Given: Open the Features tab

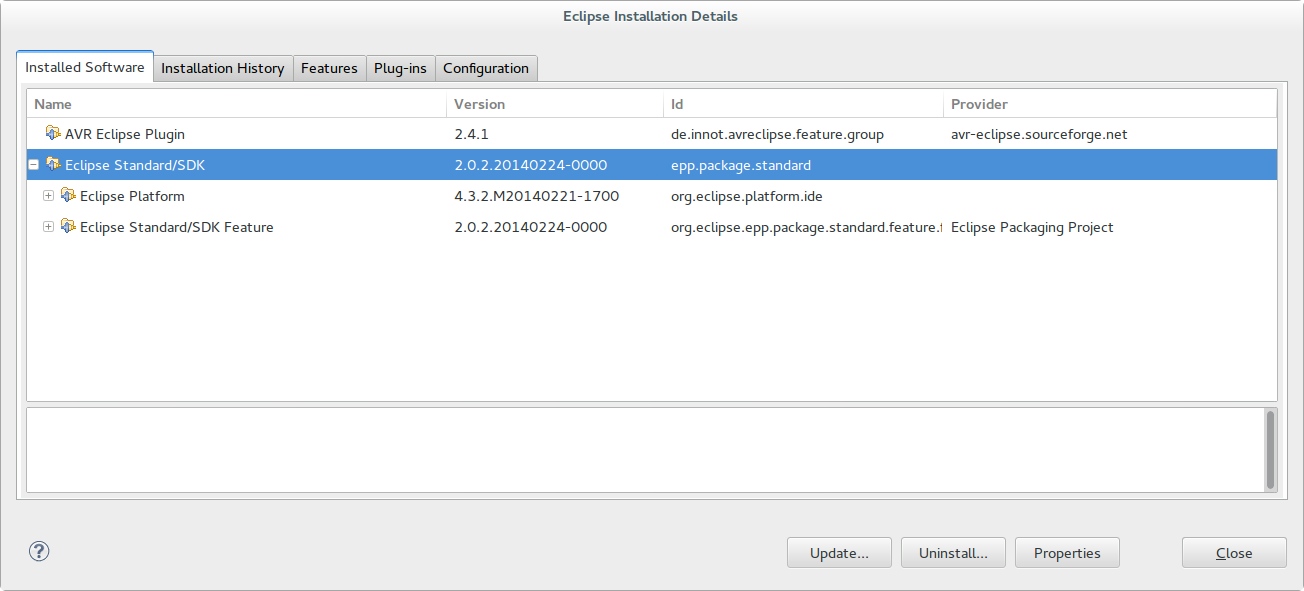Looking at the screenshot, I should (329, 68).
